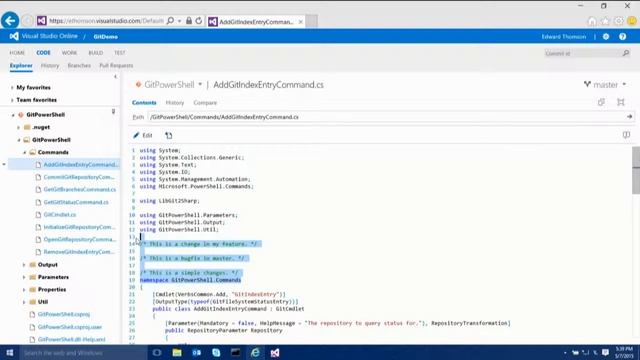Select the file History tab

175,103
